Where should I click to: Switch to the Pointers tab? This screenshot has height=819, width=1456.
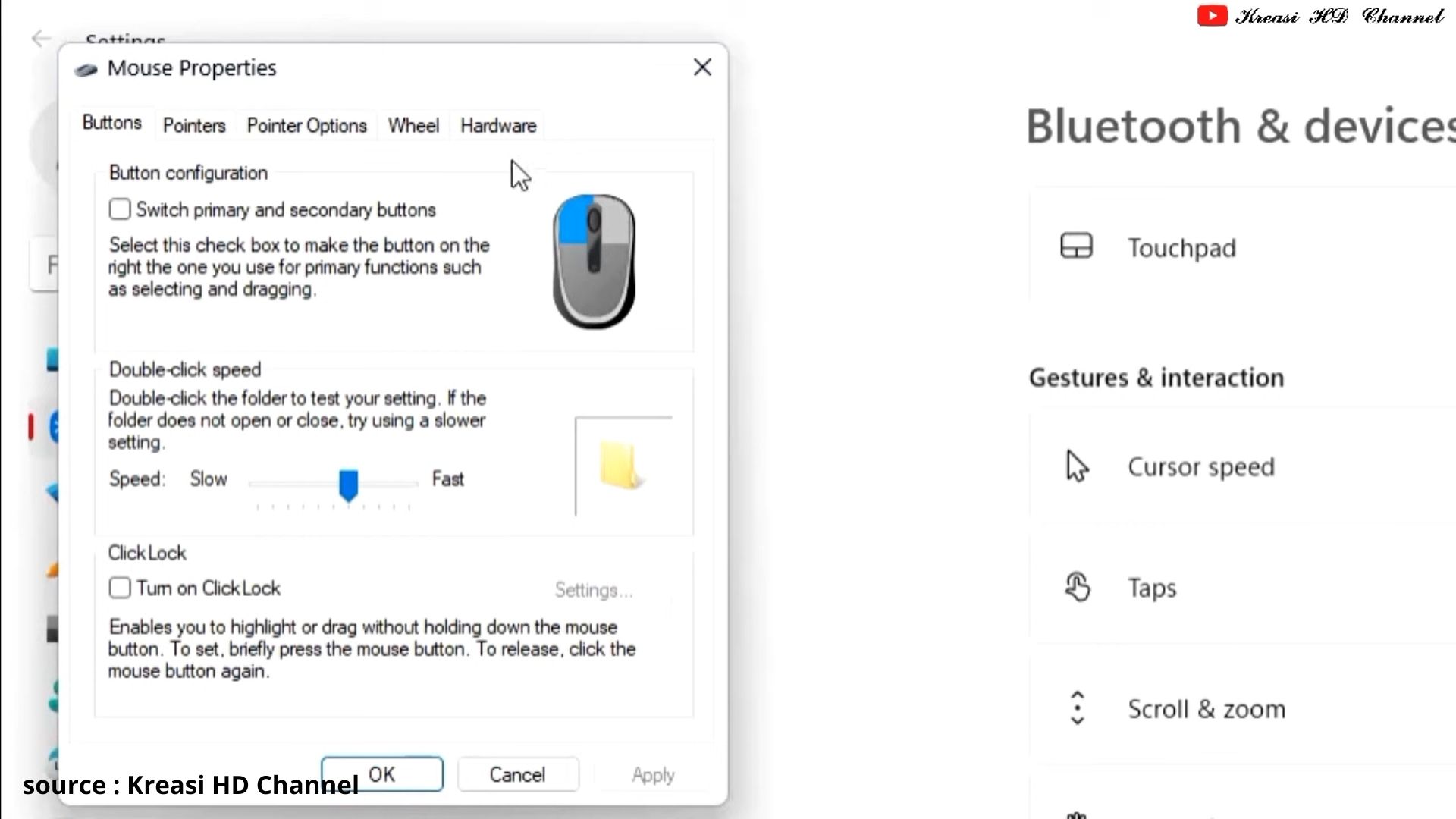tap(194, 126)
